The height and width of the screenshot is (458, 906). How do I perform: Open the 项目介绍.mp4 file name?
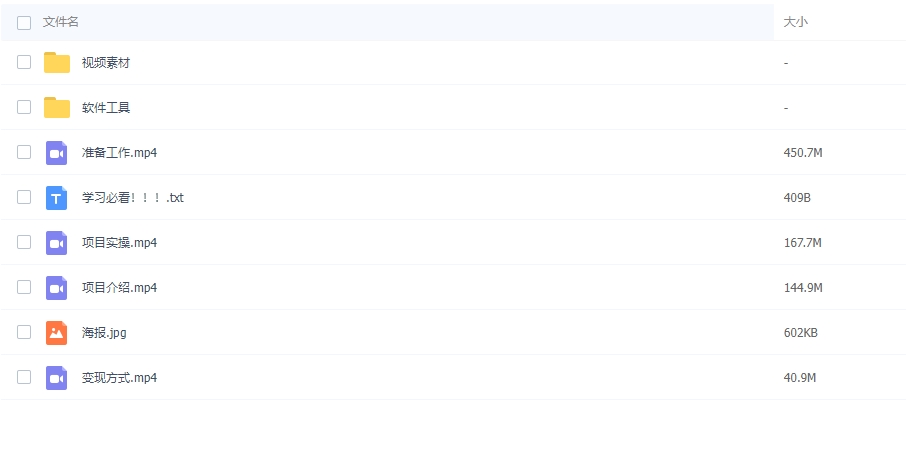119,288
